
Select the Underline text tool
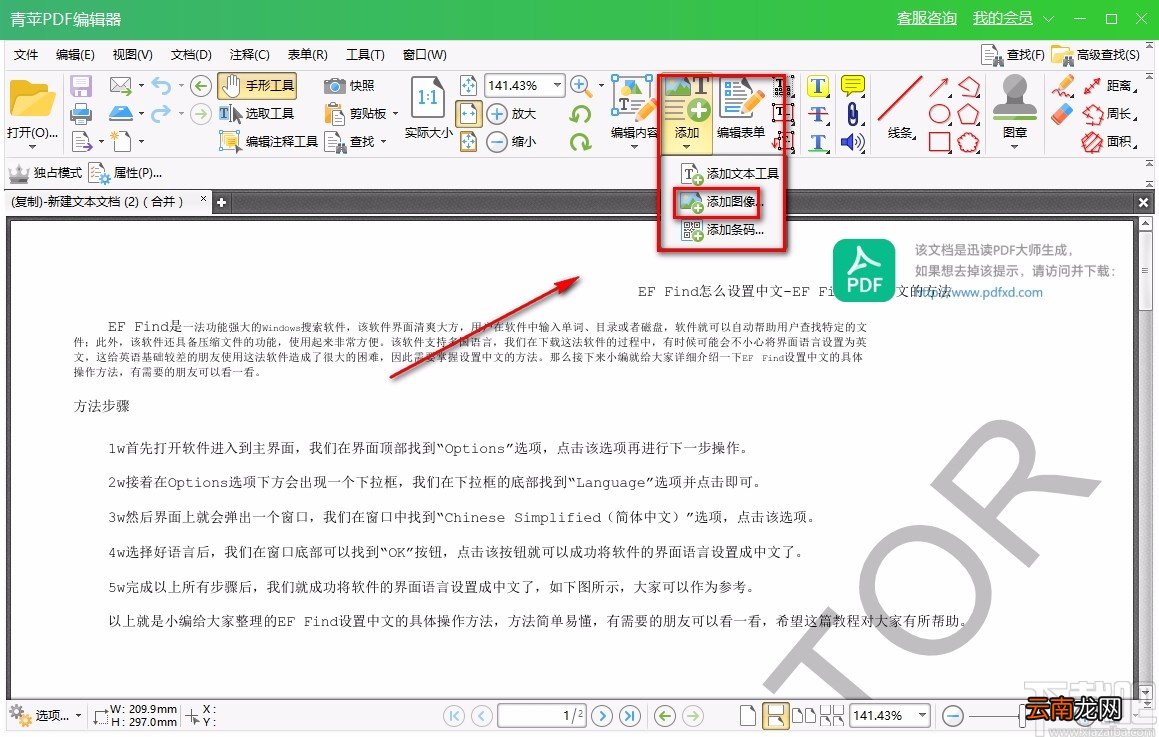coord(818,141)
